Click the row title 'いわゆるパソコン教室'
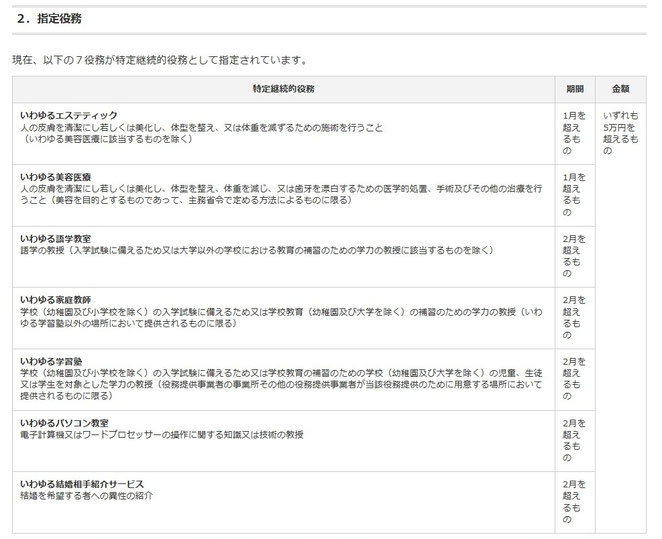 64,423
